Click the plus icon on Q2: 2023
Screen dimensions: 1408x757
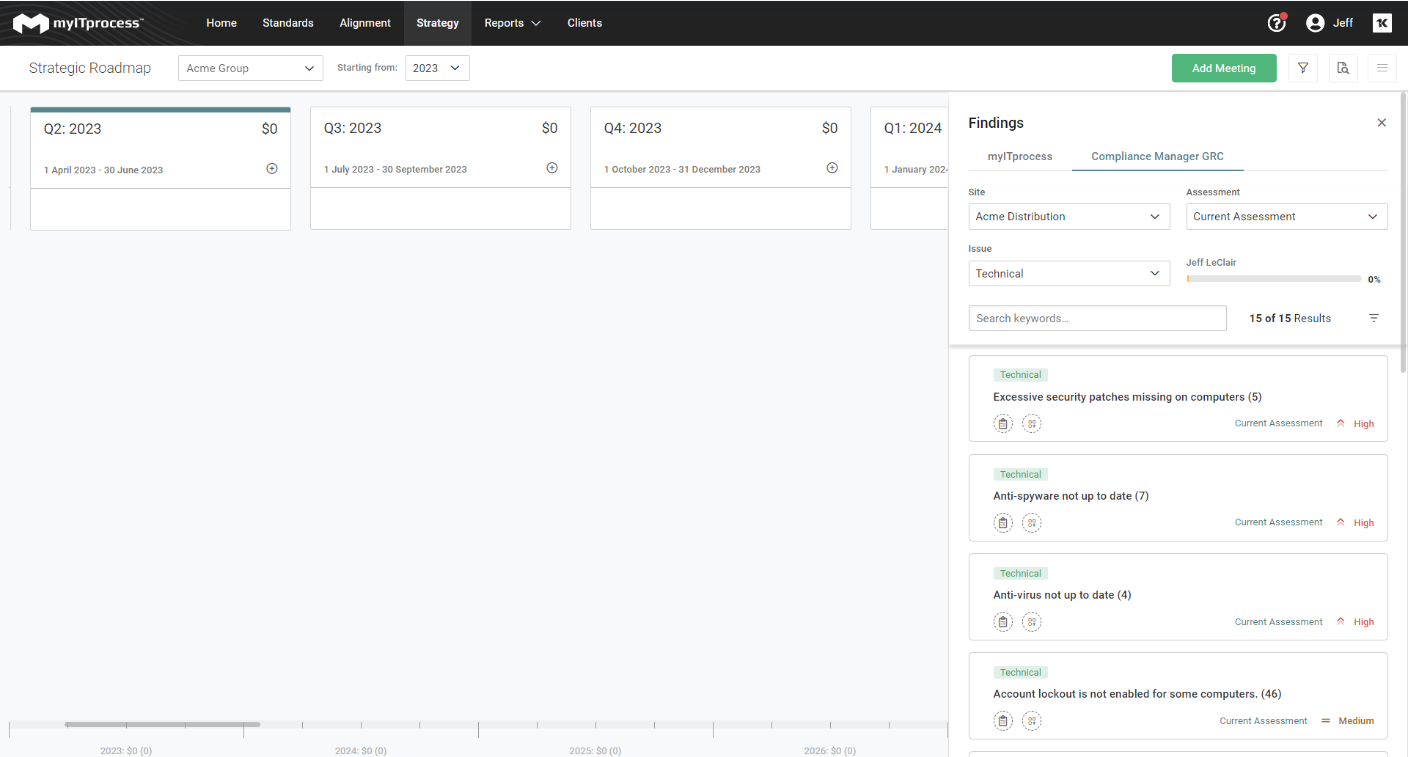(x=272, y=168)
